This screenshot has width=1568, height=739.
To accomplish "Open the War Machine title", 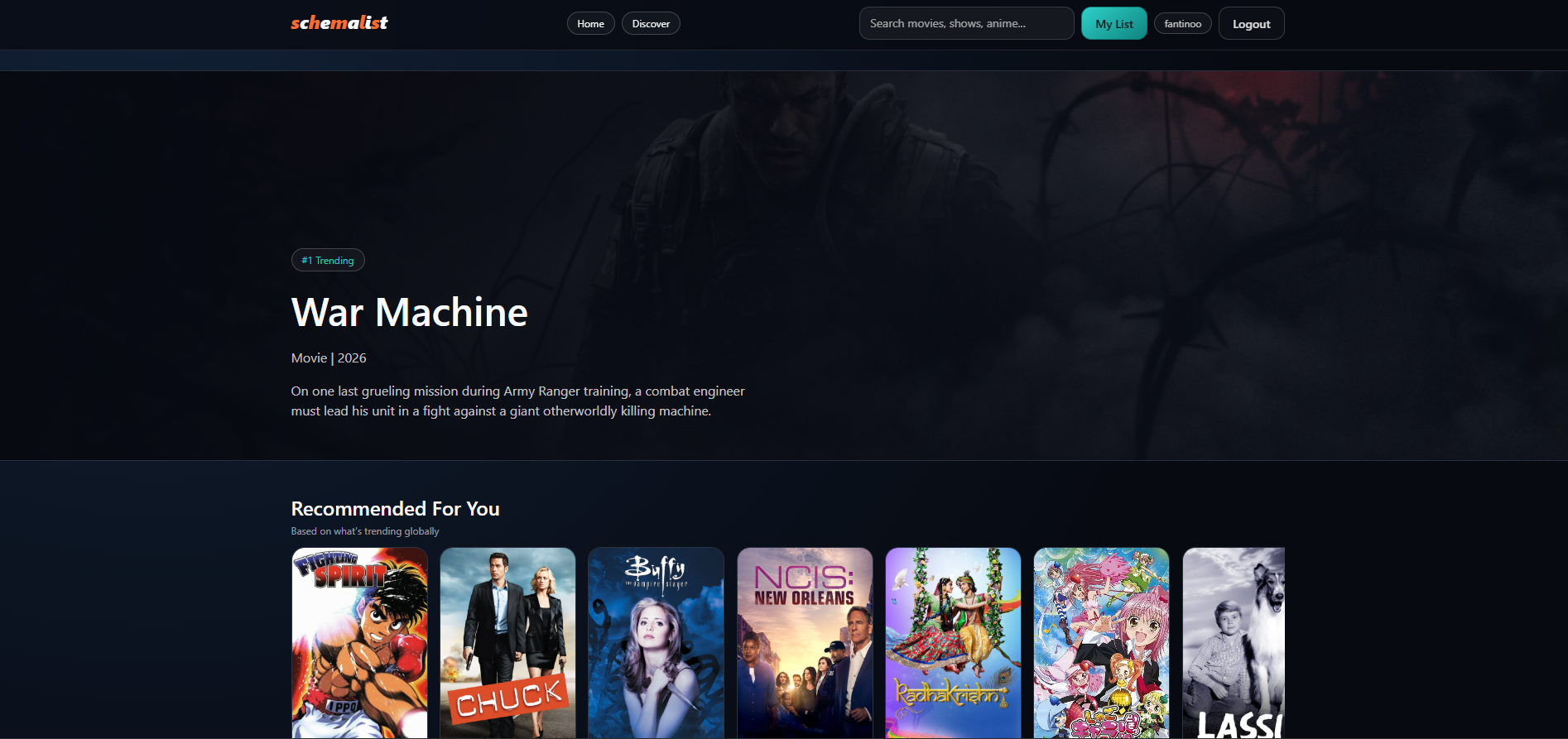I will 409,313.
